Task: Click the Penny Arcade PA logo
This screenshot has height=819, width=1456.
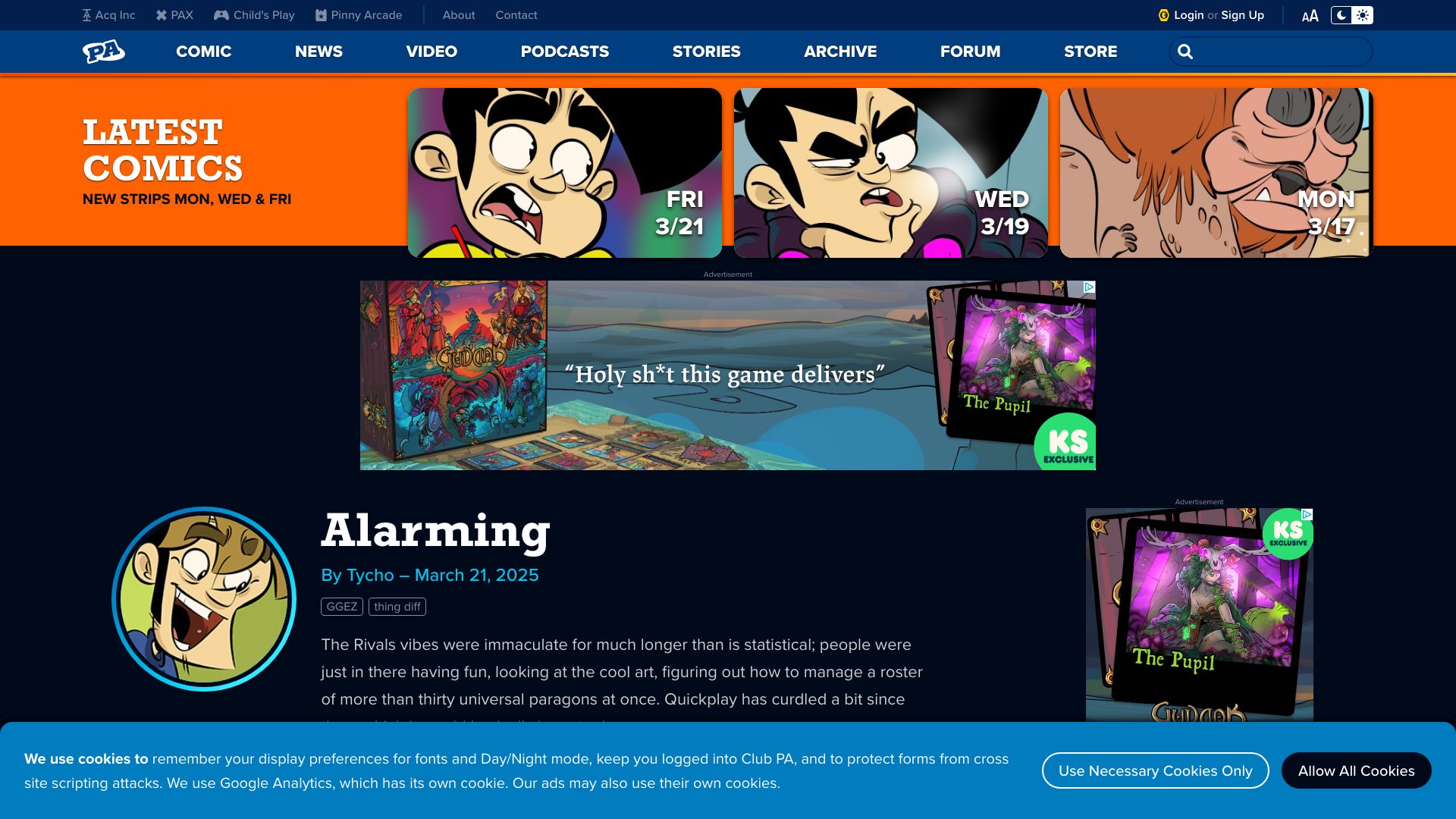Action: click(104, 51)
